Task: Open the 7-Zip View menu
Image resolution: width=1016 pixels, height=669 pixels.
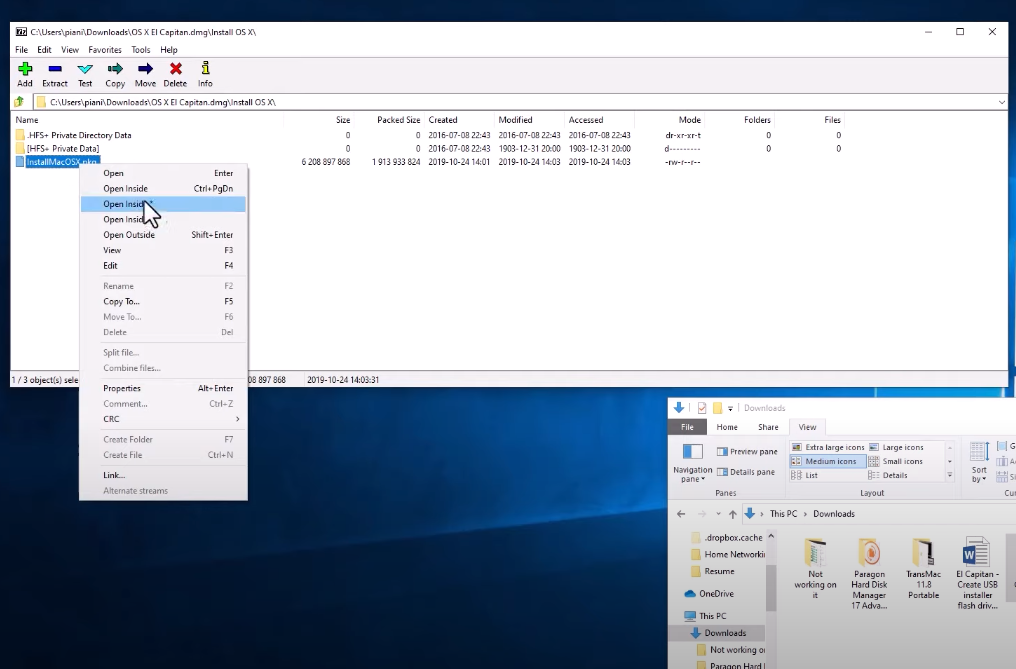Action: tap(70, 49)
